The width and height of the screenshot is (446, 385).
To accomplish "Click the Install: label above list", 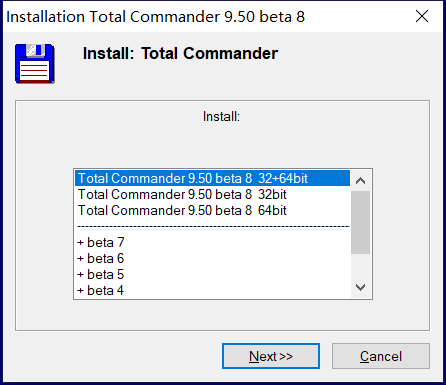I will tap(221, 117).
